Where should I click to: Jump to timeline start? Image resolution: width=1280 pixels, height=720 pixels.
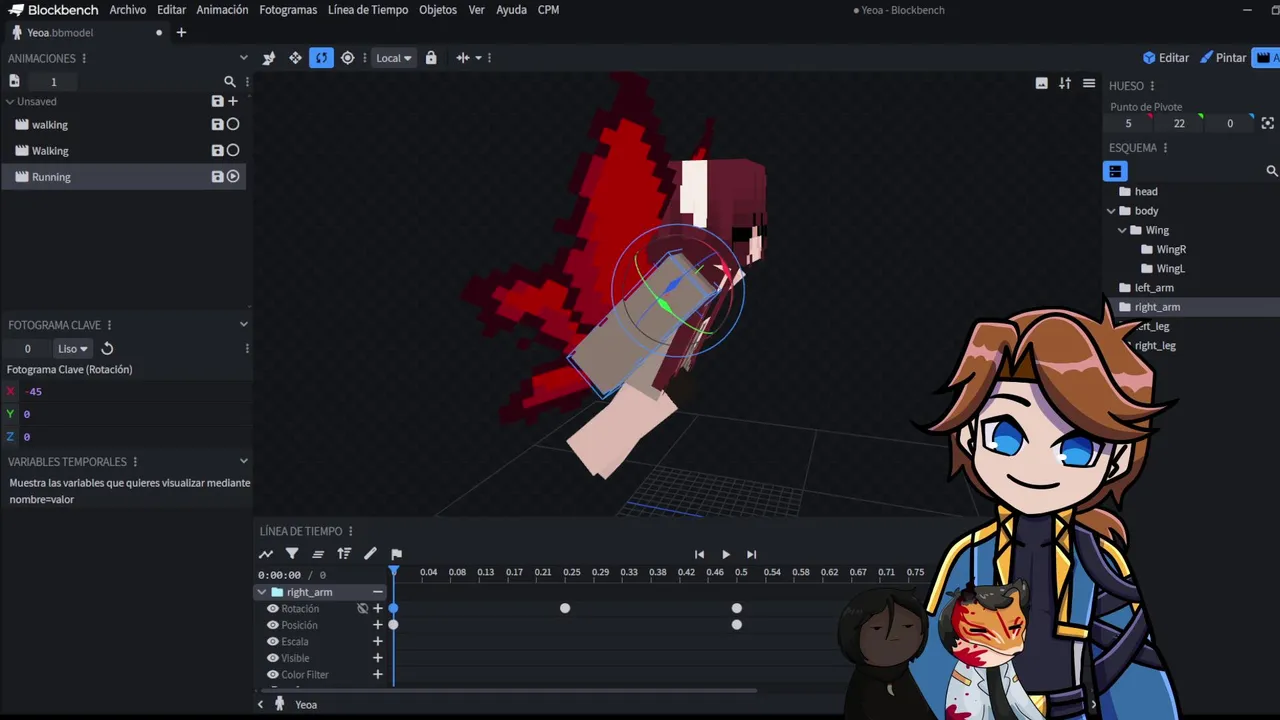pos(699,554)
